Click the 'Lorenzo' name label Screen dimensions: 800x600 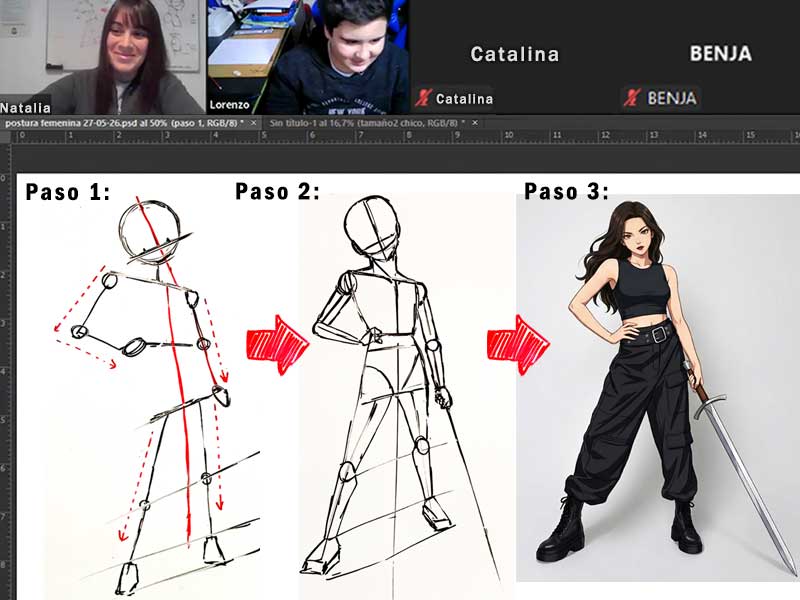pyautogui.click(x=230, y=105)
